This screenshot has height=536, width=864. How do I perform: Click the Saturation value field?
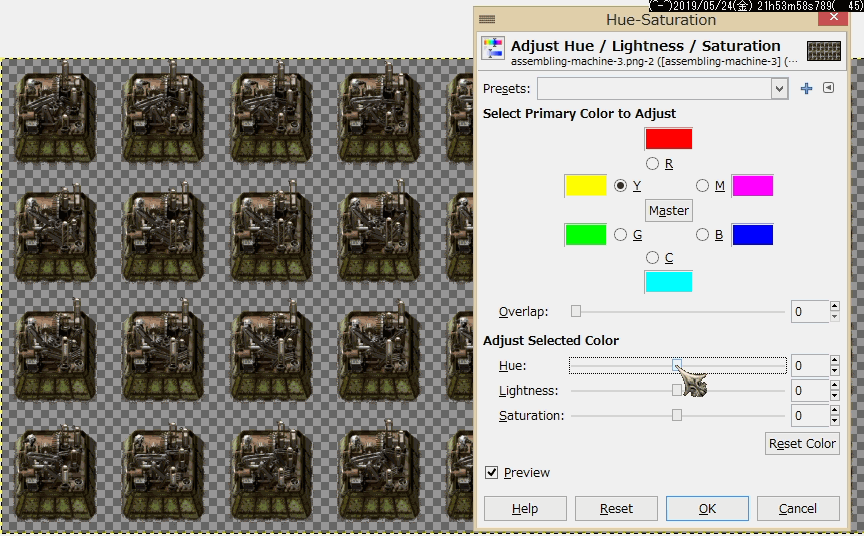[x=810, y=415]
